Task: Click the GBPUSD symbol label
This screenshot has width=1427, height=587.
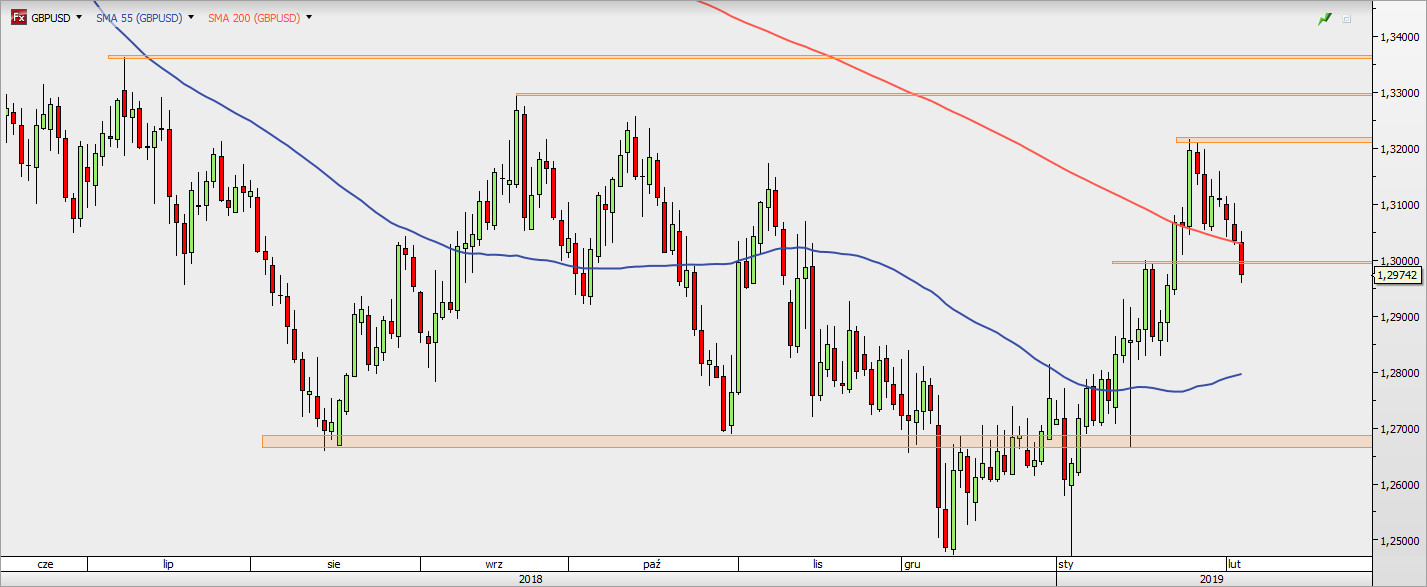Action: [51, 18]
